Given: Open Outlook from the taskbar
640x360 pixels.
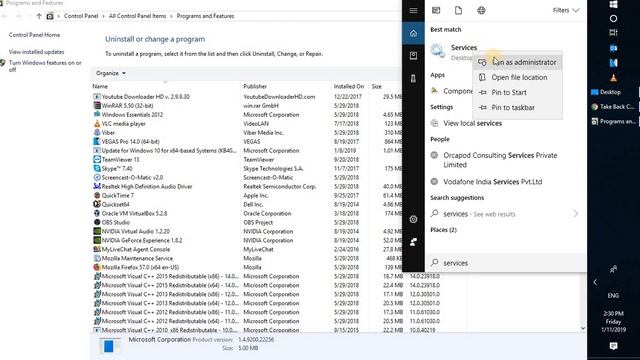Looking at the screenshot, I should click(613, 48).
